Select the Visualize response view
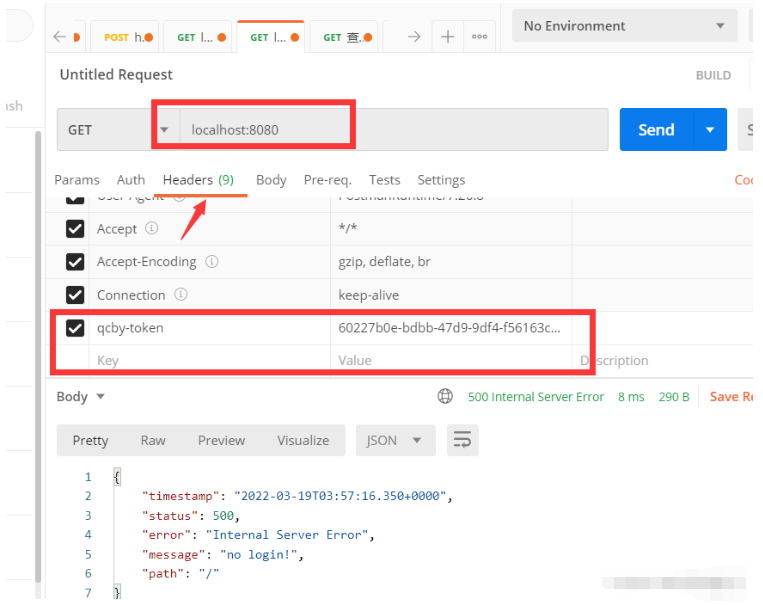 tap(303, 441)
